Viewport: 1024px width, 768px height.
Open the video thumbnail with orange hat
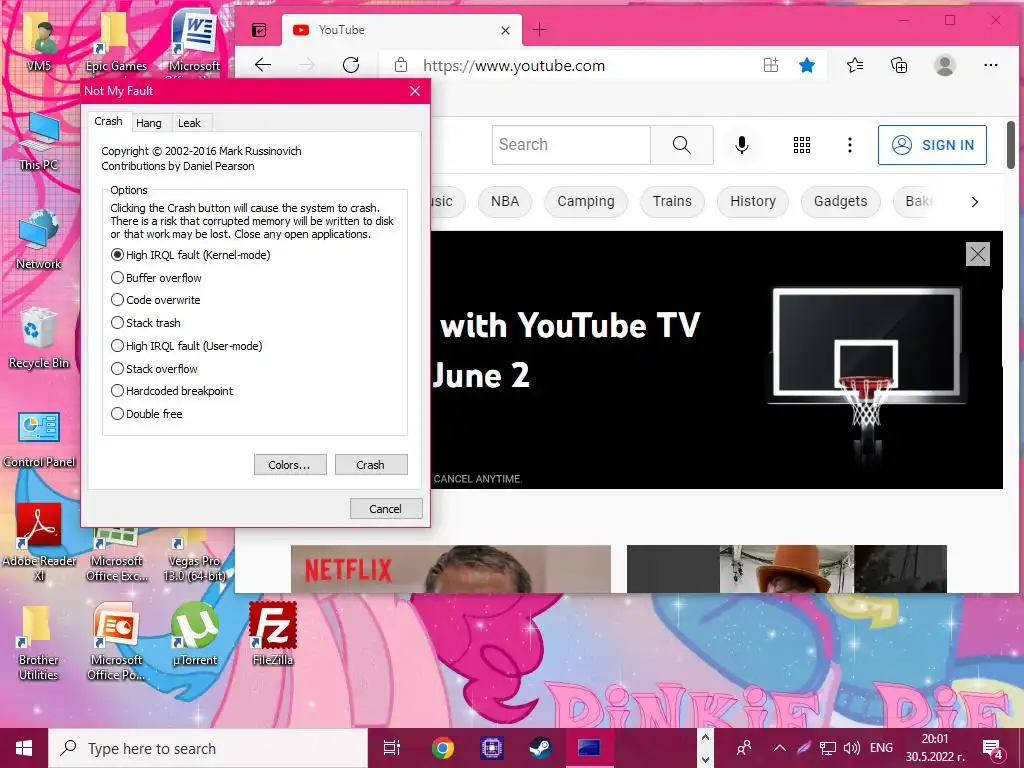(x=786, y=569)
